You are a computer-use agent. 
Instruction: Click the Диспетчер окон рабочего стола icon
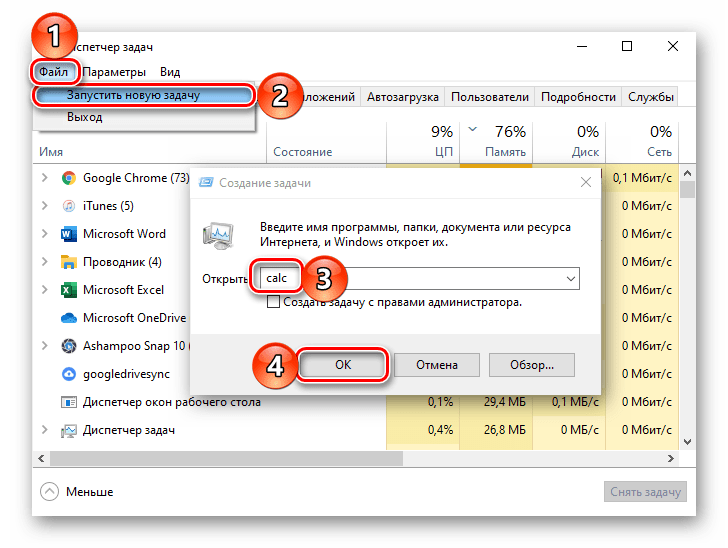[69, 402]
